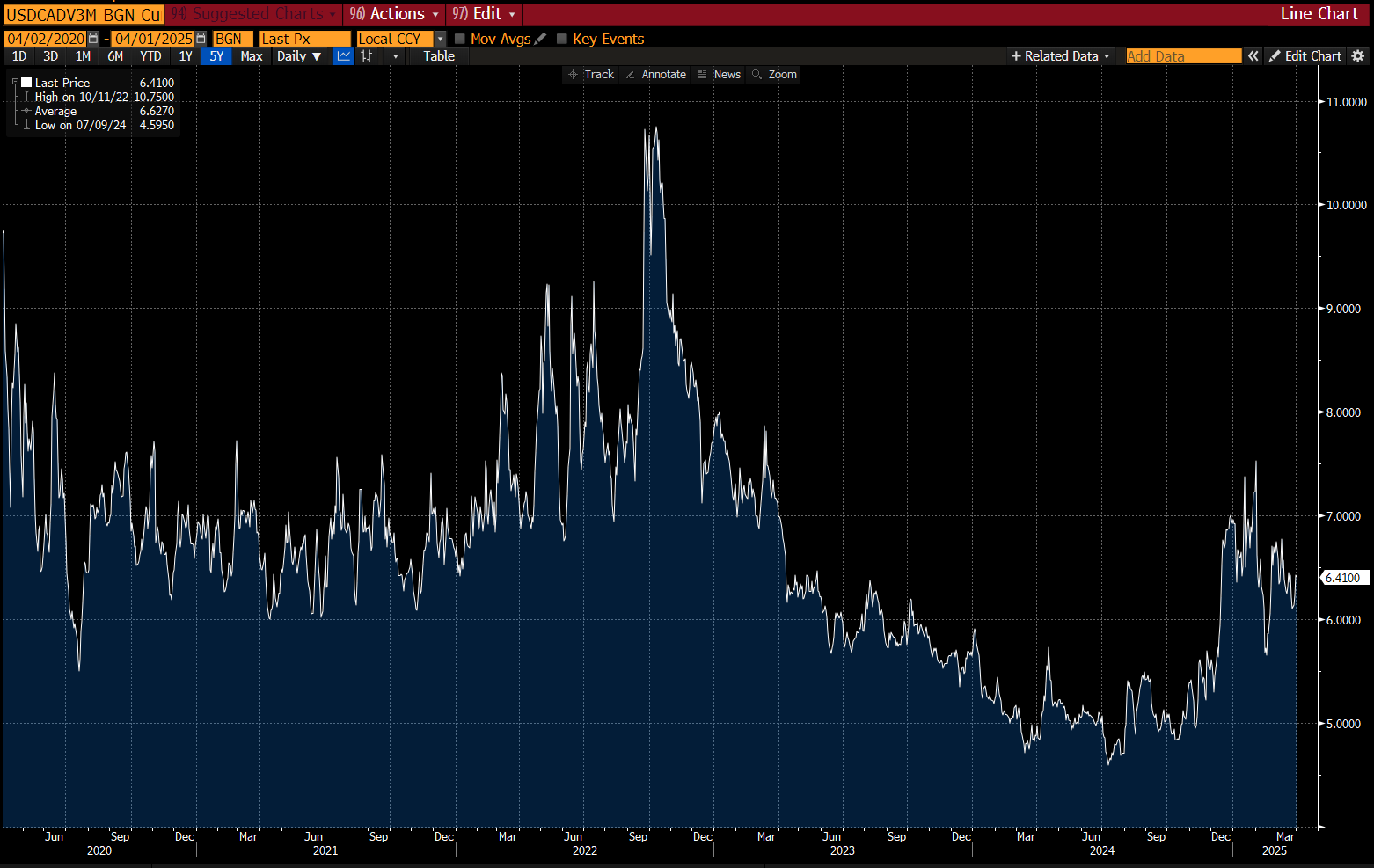
Task: Collapse the legend tree toggle
Action: pyautogui.click(x=15, y=82)
